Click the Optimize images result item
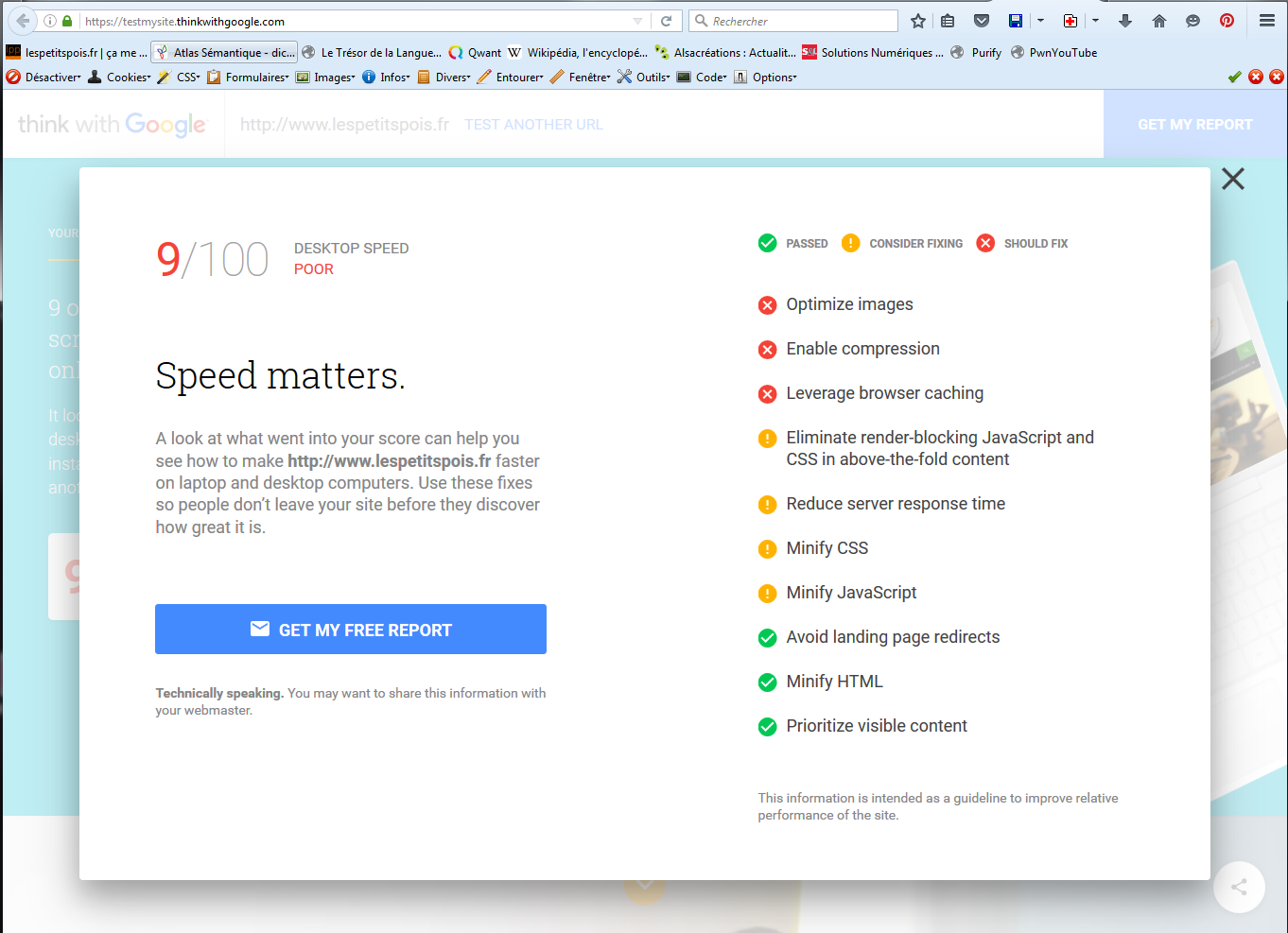Screen dimensions: 1288x933 click(849, 304)
